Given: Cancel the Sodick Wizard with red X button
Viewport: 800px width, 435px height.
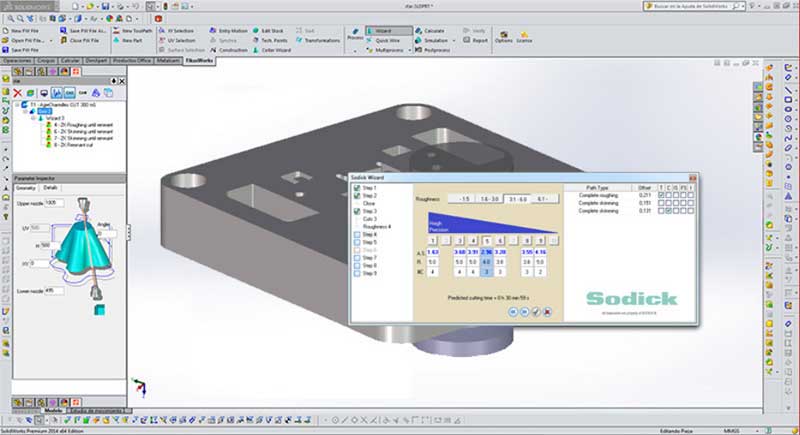Looking at the screenshot, I should coord(547,312).
